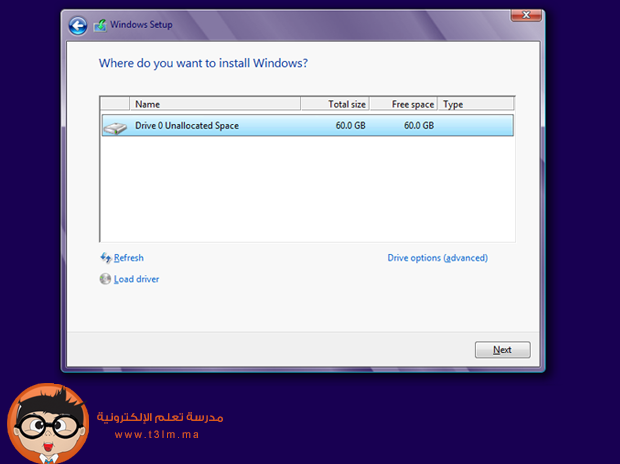Click the Windows Setup title icon
This screenshot has width=620, height=464.
pyautogui.click(x=100, y=26)
